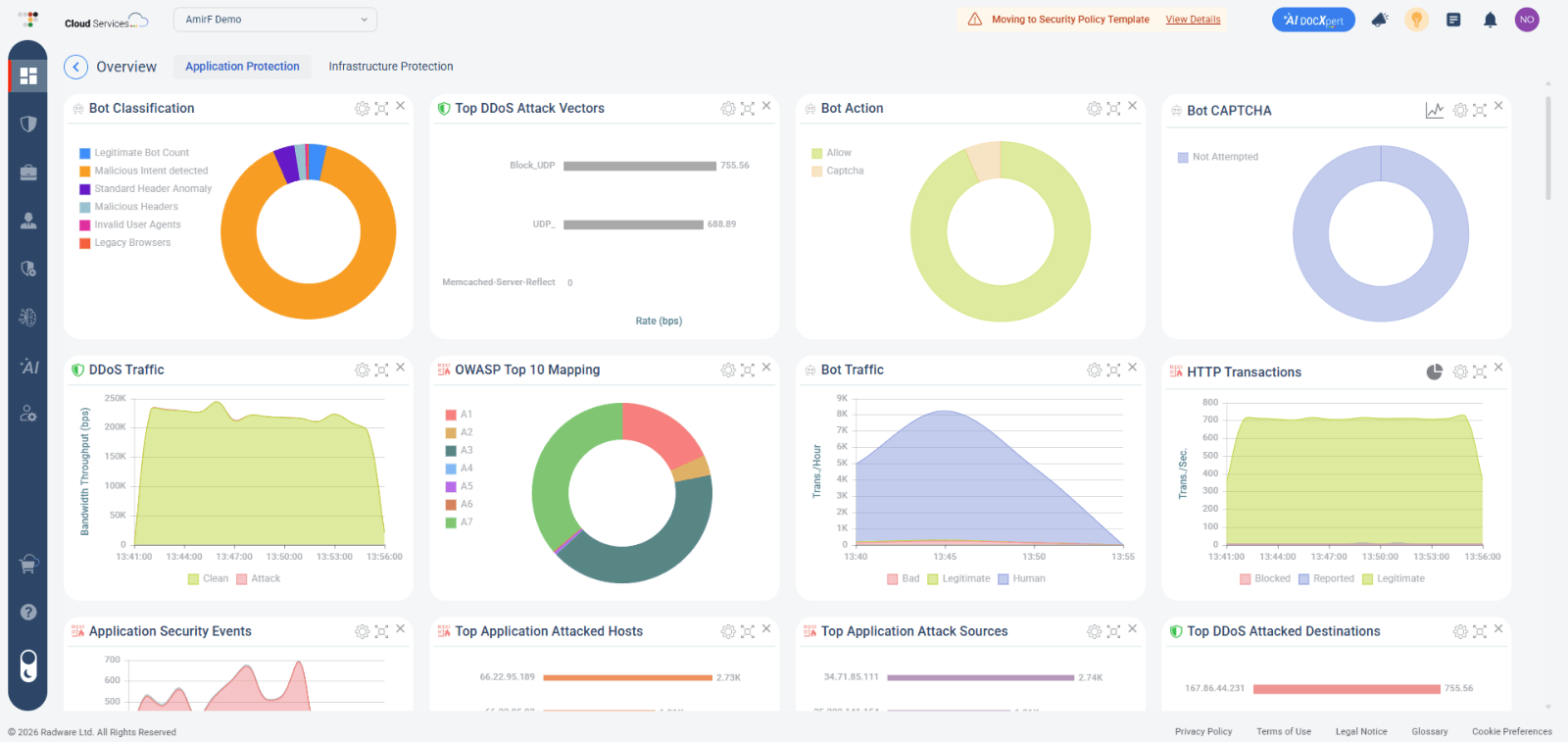Open the notifications bell
Viewport: 1568px width, 742px height.
pos(1490,20)
